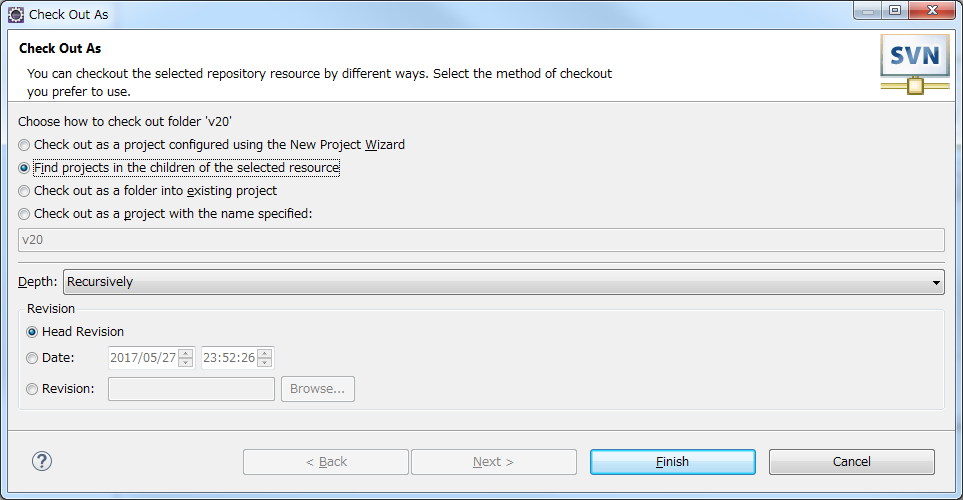The image size is (963, 500).
Task: Decrease the date with the down spinner arrow
Action: click(x=186, y=362)
